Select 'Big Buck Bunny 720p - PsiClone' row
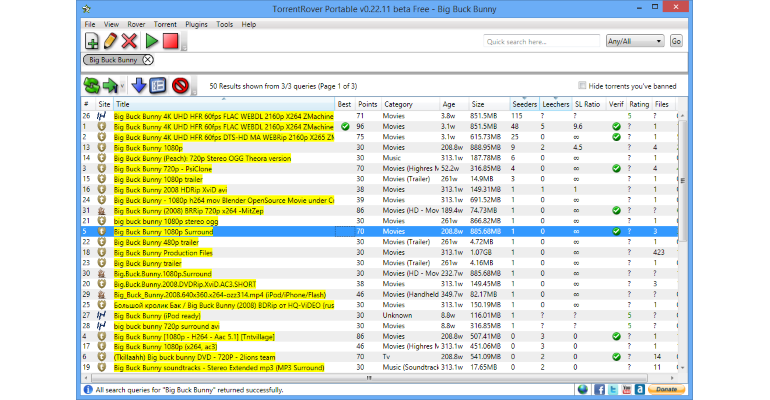 pos(380,168)
